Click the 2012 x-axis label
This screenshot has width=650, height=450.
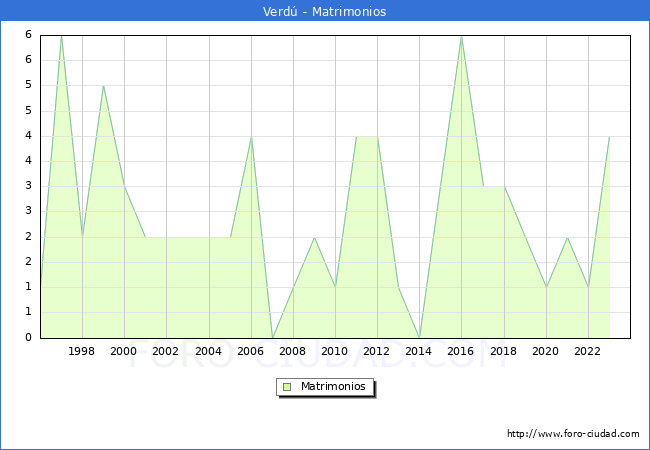click(x=377, y=351)
